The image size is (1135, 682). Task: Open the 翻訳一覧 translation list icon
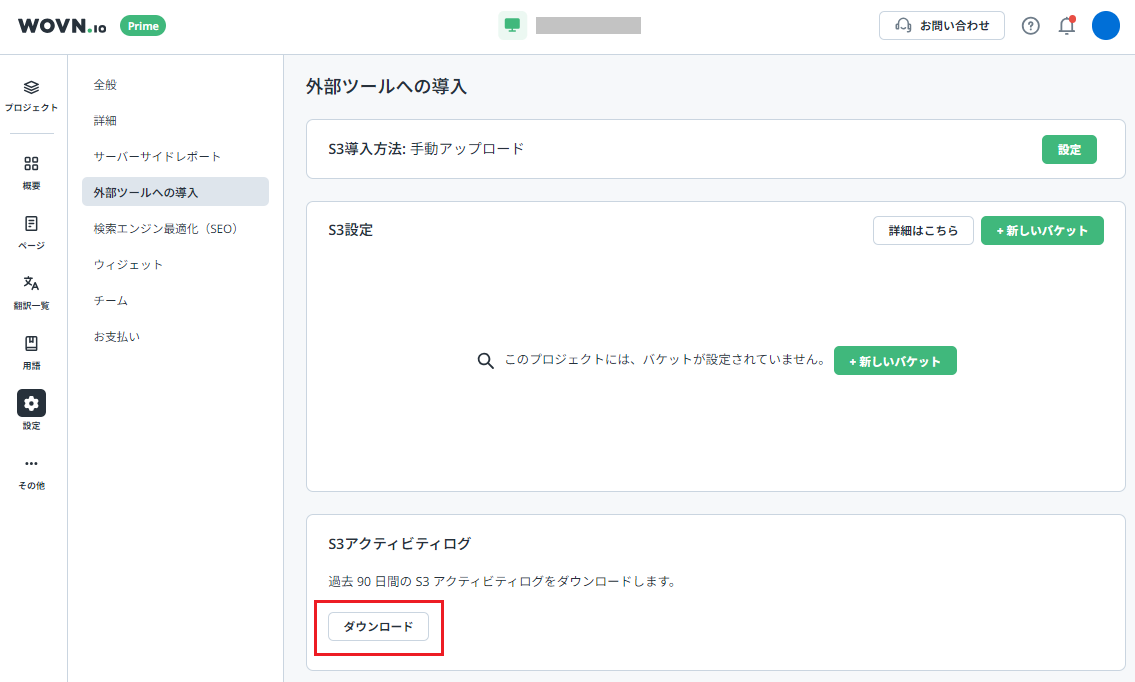pyautogui.click(x=32, y=284)
